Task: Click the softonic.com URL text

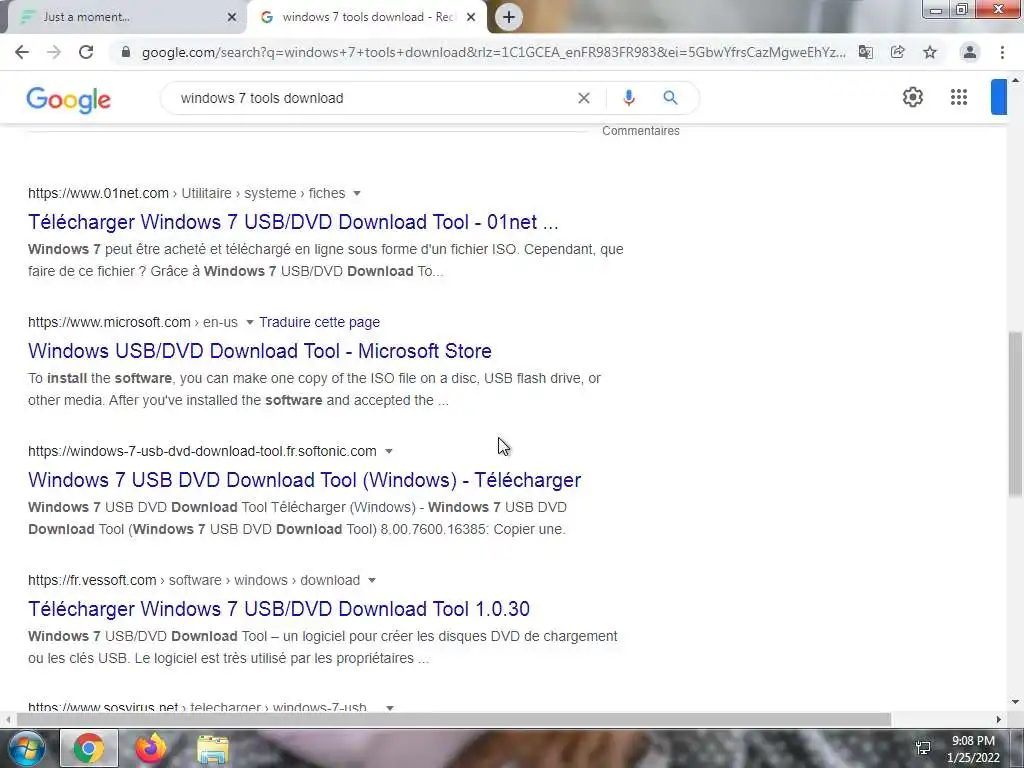Action: click(x=202, y=451)
